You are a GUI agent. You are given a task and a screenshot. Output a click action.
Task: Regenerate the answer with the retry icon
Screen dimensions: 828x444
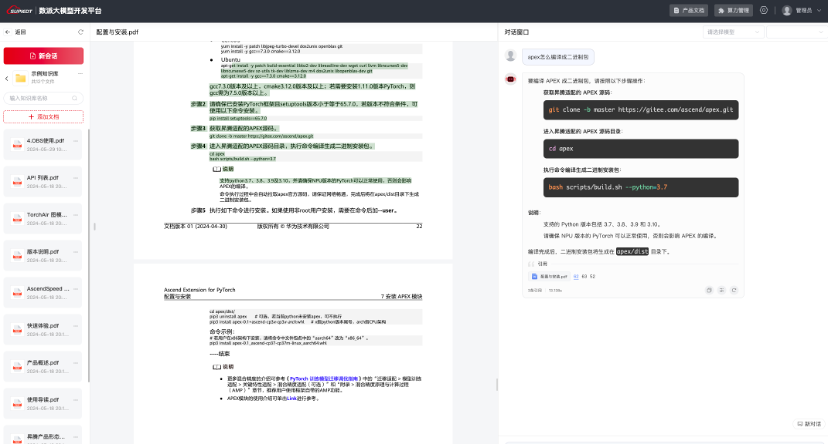coord(733,290)
